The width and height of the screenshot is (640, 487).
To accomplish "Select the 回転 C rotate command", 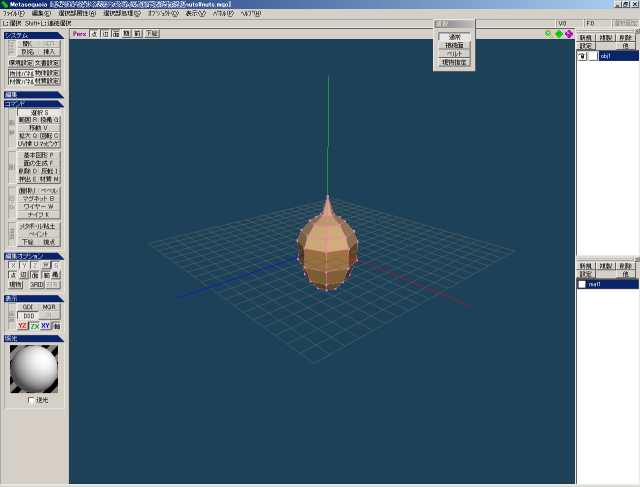I will pyautogui.click(x=50, y=136).
